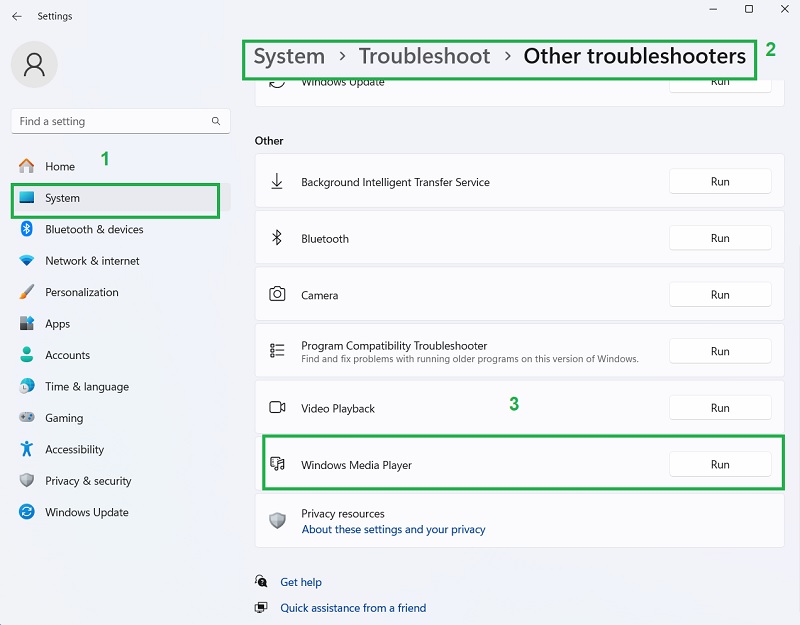Navigate to Troubleshoot in breadcrumb
This screenshot has height=625, width=800.
424,56
